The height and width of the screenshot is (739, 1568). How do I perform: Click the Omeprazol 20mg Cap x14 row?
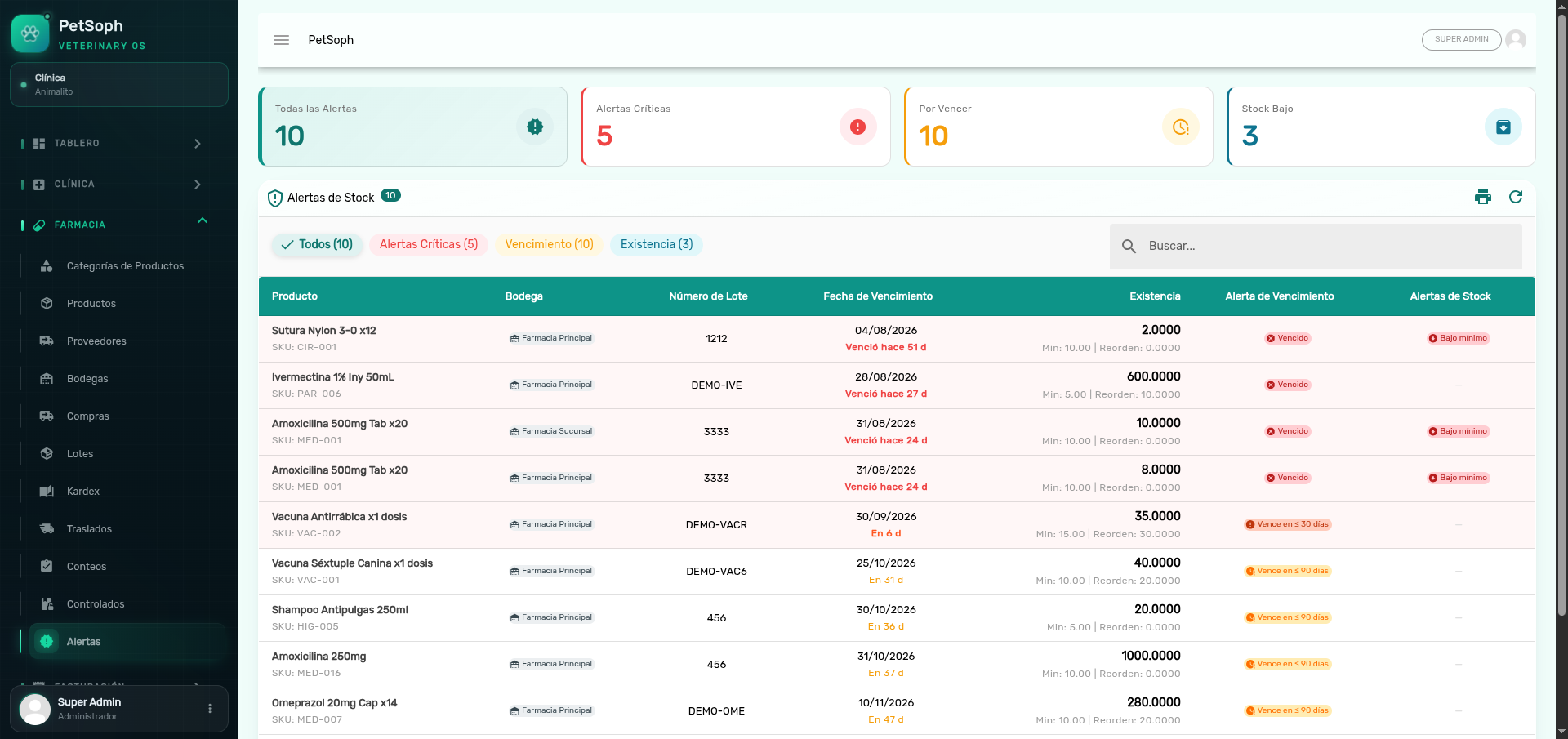coord(897,711)
